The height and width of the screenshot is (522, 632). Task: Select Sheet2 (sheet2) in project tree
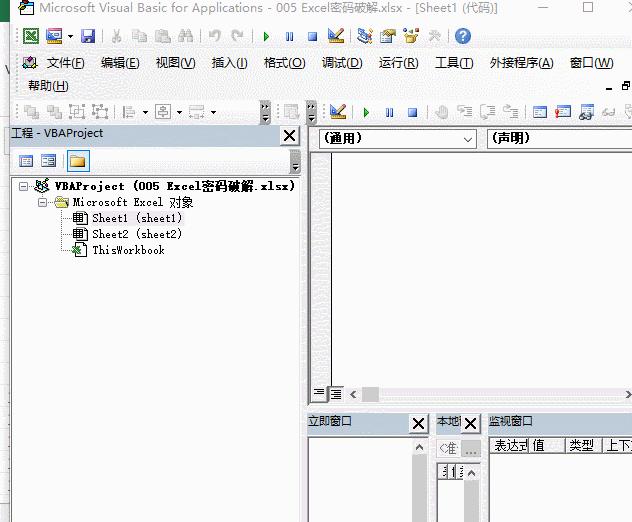pyautogui.click(x=137, y=234)
